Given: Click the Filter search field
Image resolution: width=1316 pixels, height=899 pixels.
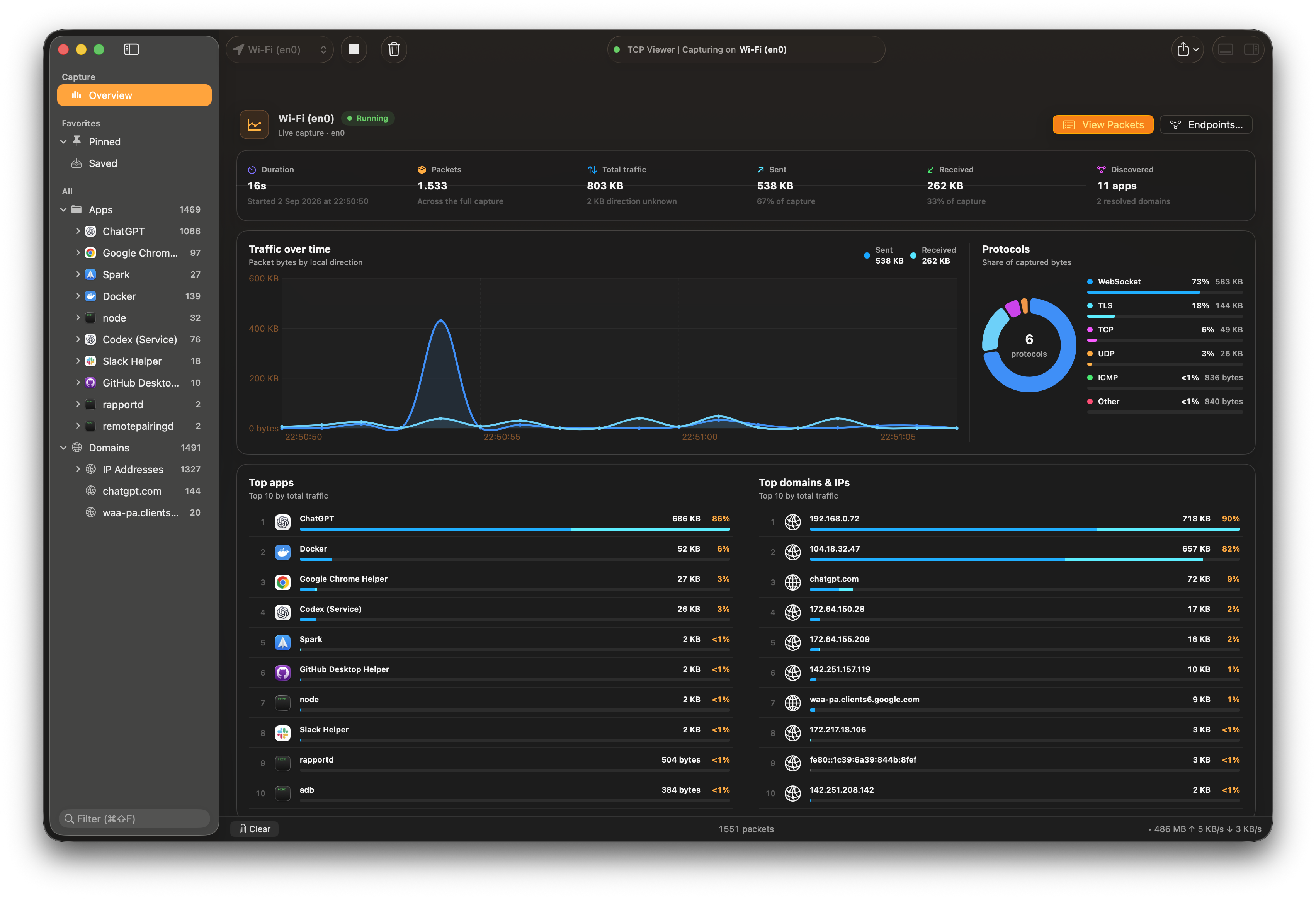Looking at the screenshot, I should click(134, 819).
